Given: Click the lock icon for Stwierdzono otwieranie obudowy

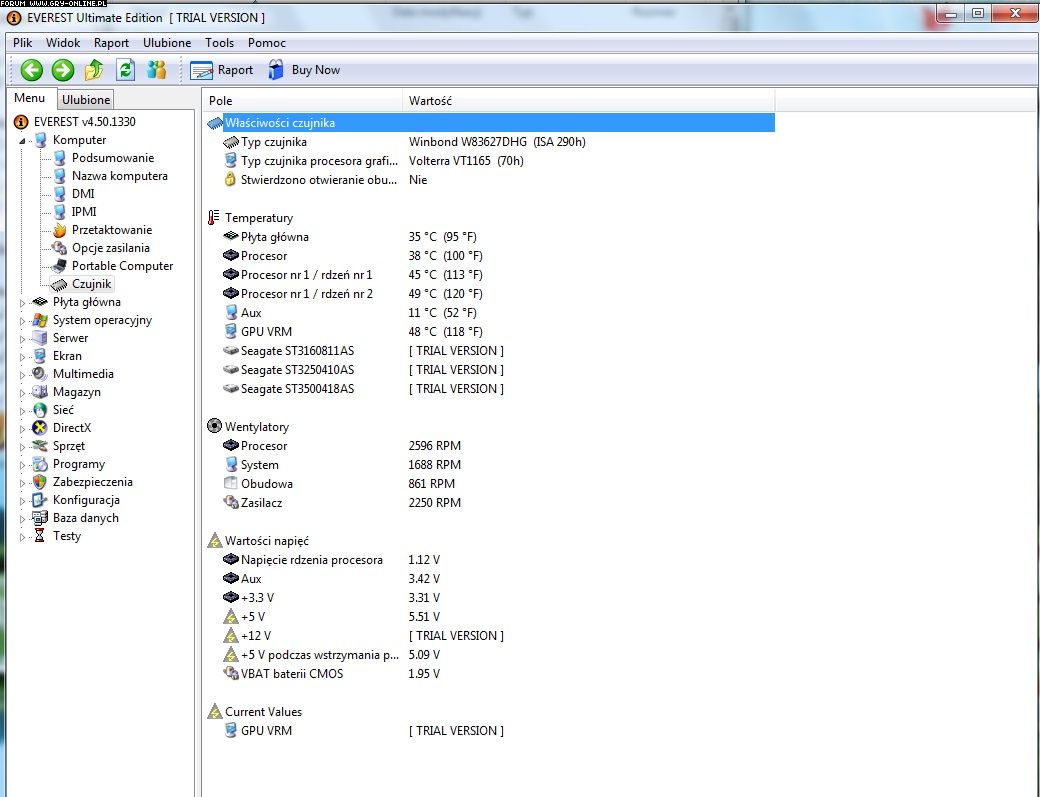Looking at the screenshot, I should (x=230, y=179).
